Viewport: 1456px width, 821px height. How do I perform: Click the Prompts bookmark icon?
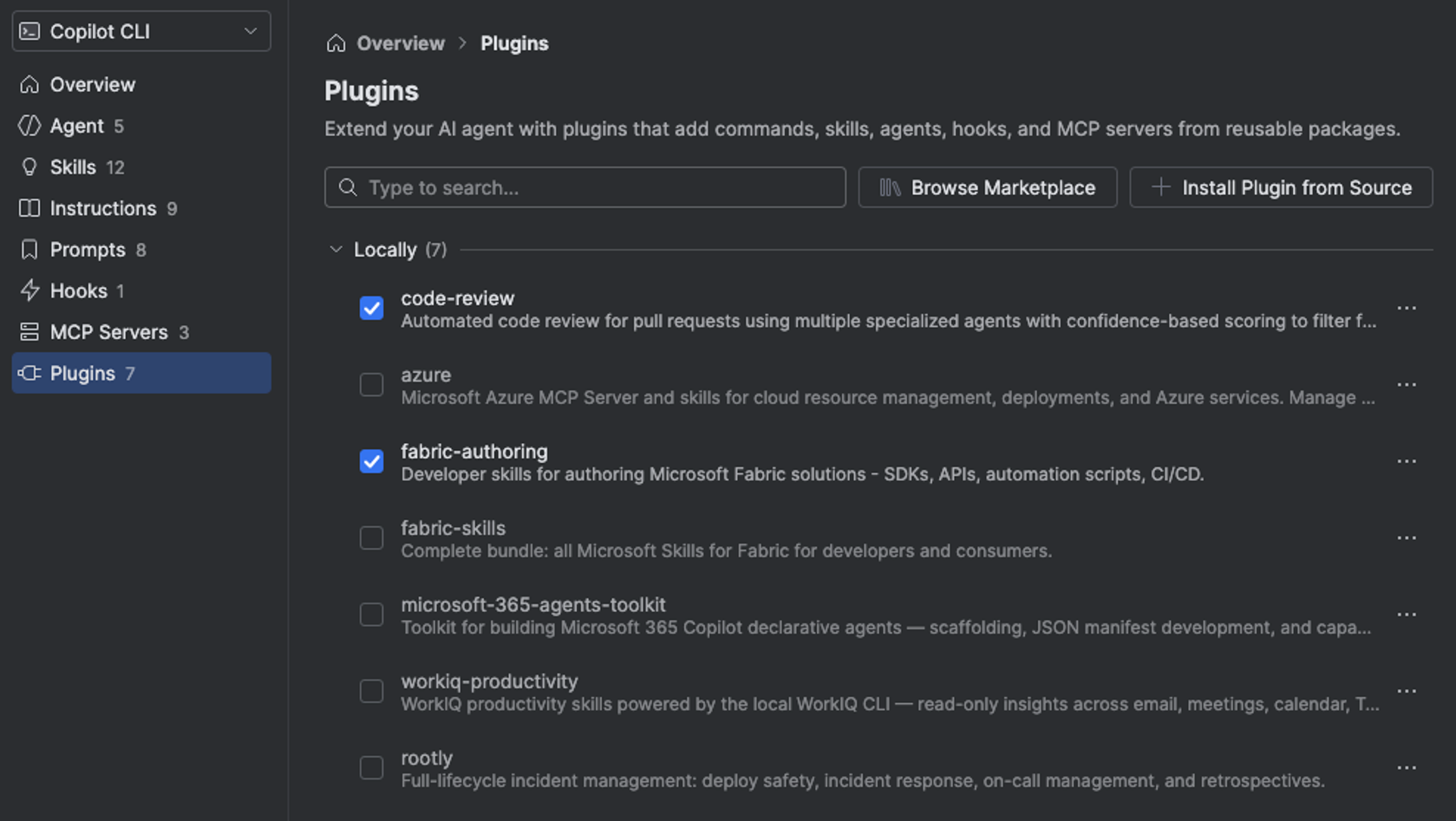(x=29, y=250)
